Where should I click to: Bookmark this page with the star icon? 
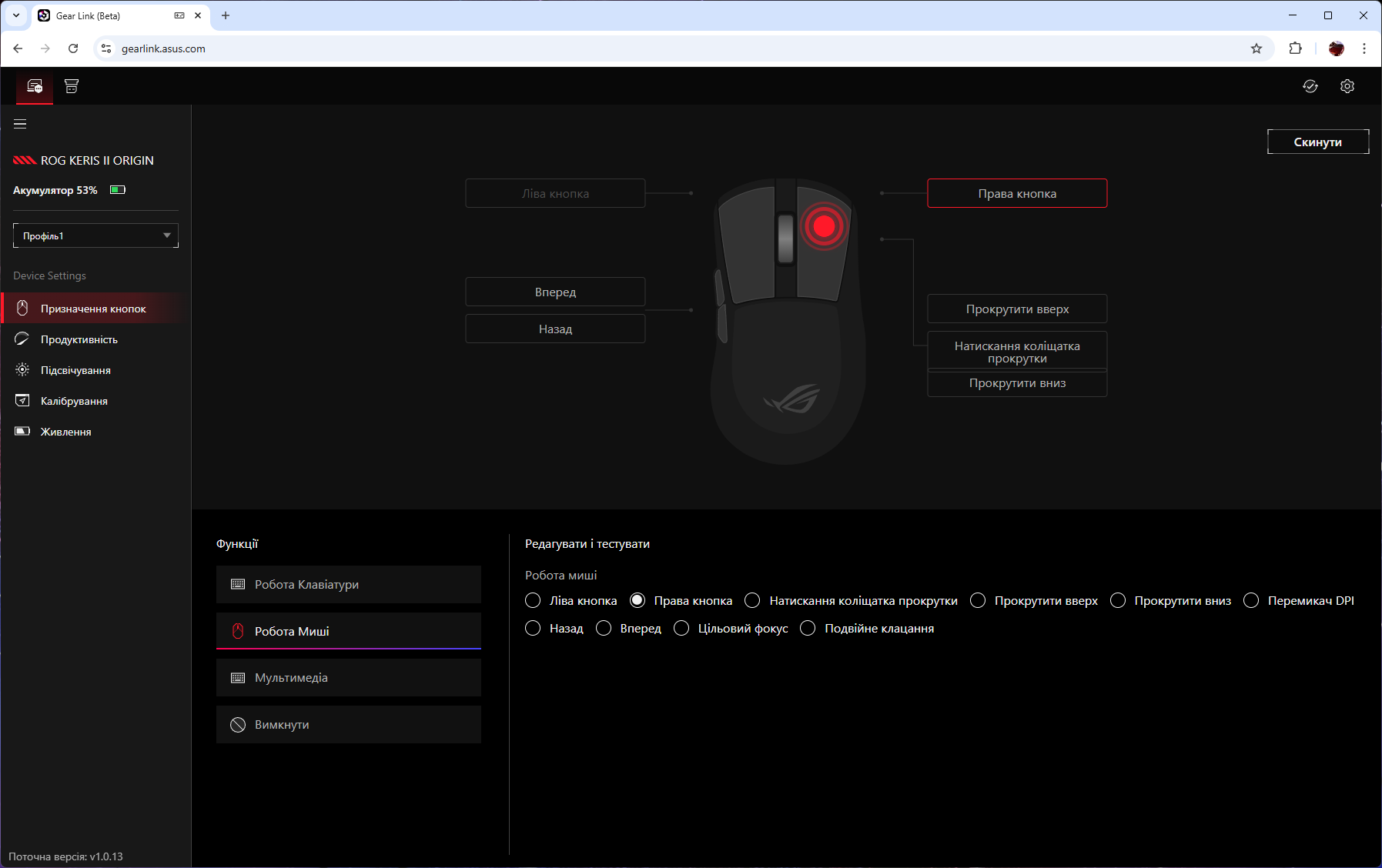click(1257, 48)
